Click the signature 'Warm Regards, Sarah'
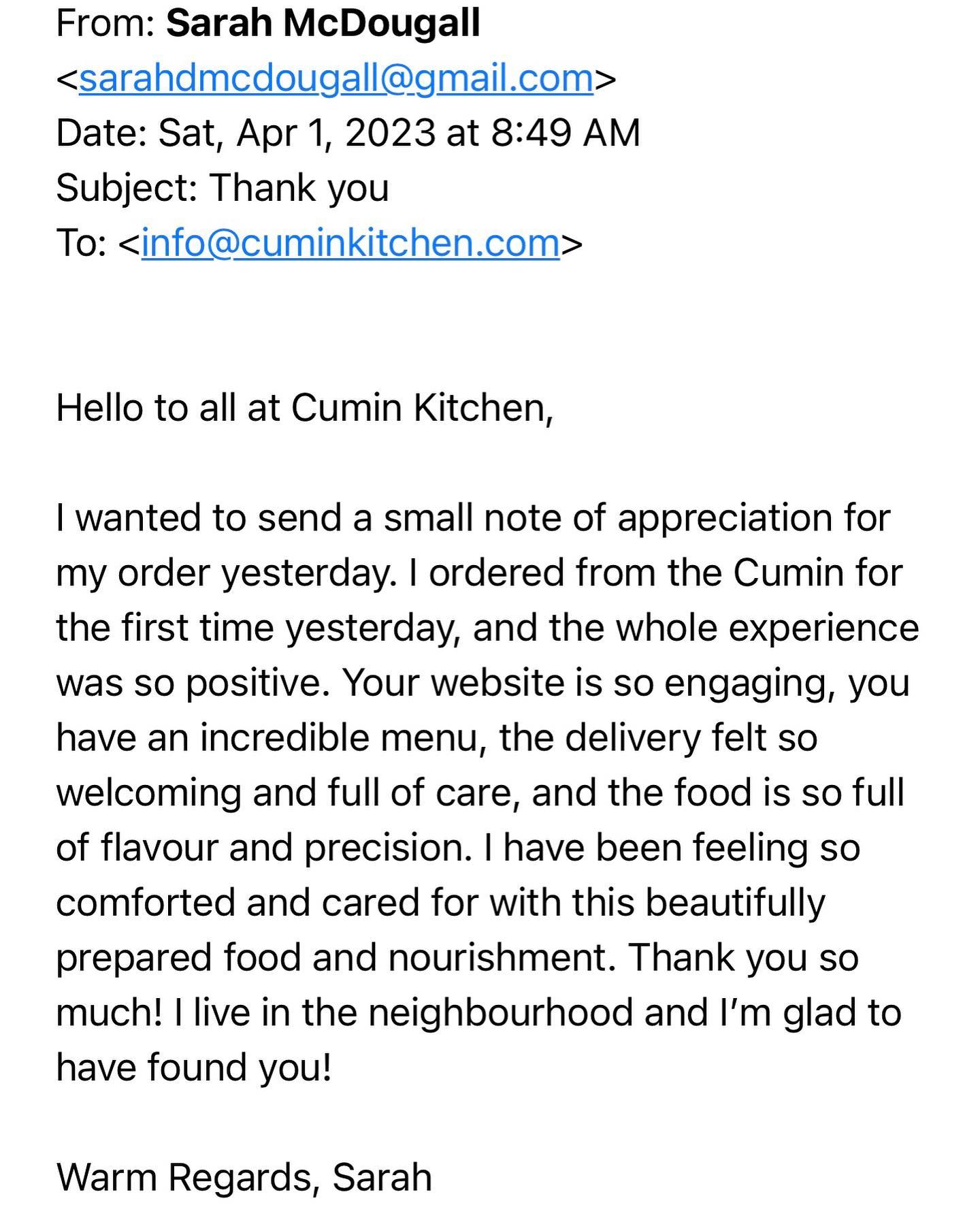Viewport: 980px width, 1218px height. 244,1178
